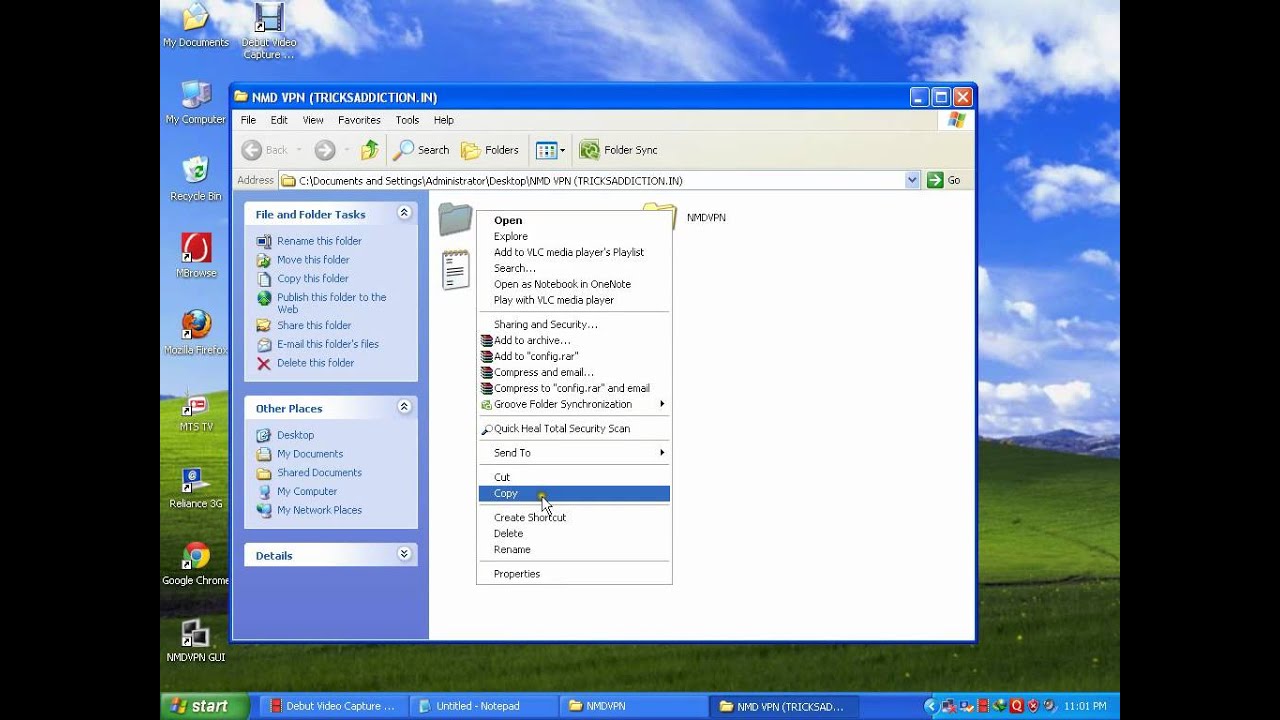Click the Back toolbar button
The width and height of the screenshot is (1280, 720).
(x=264, y=150)
